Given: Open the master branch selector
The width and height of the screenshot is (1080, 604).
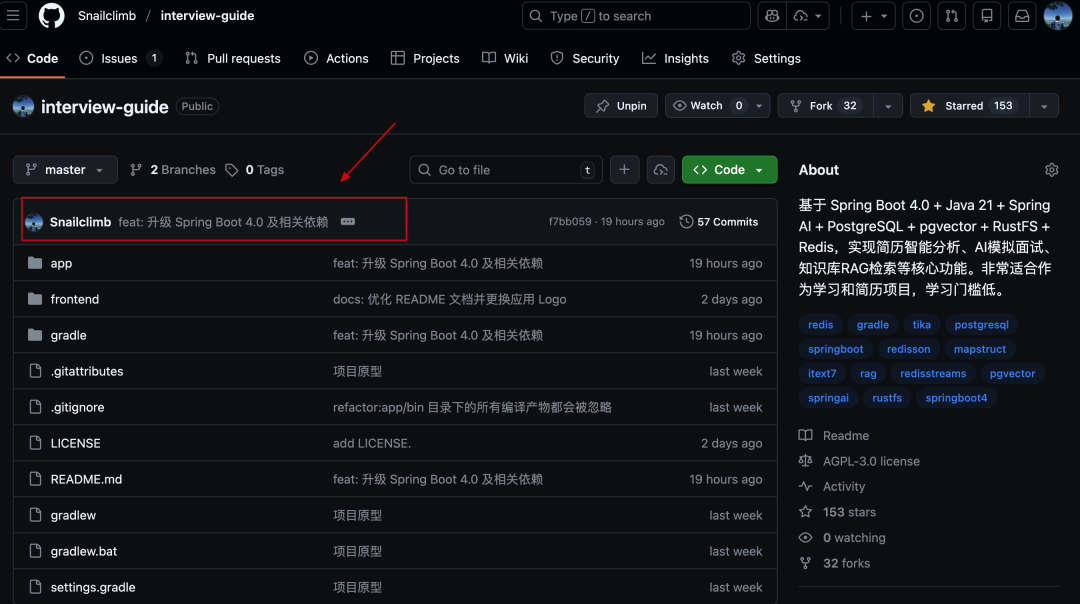Looking at the screenshot, I should [x=65, y=170].
